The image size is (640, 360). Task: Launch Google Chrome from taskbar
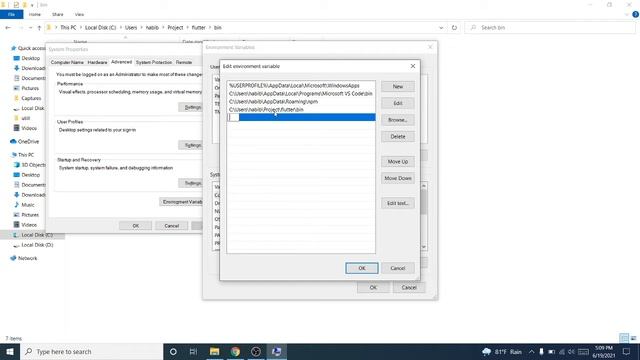pyautogui.click(x=235, y=351)
